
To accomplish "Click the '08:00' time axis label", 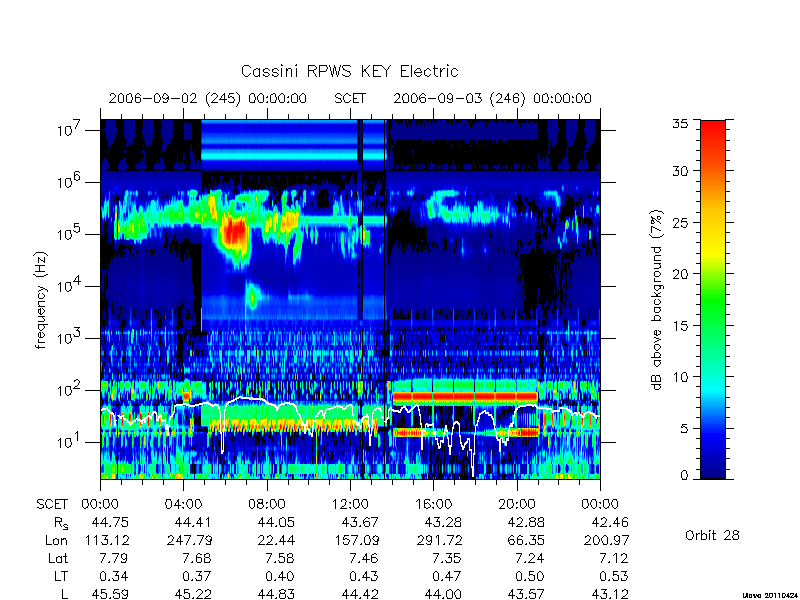I will point(267,504).
